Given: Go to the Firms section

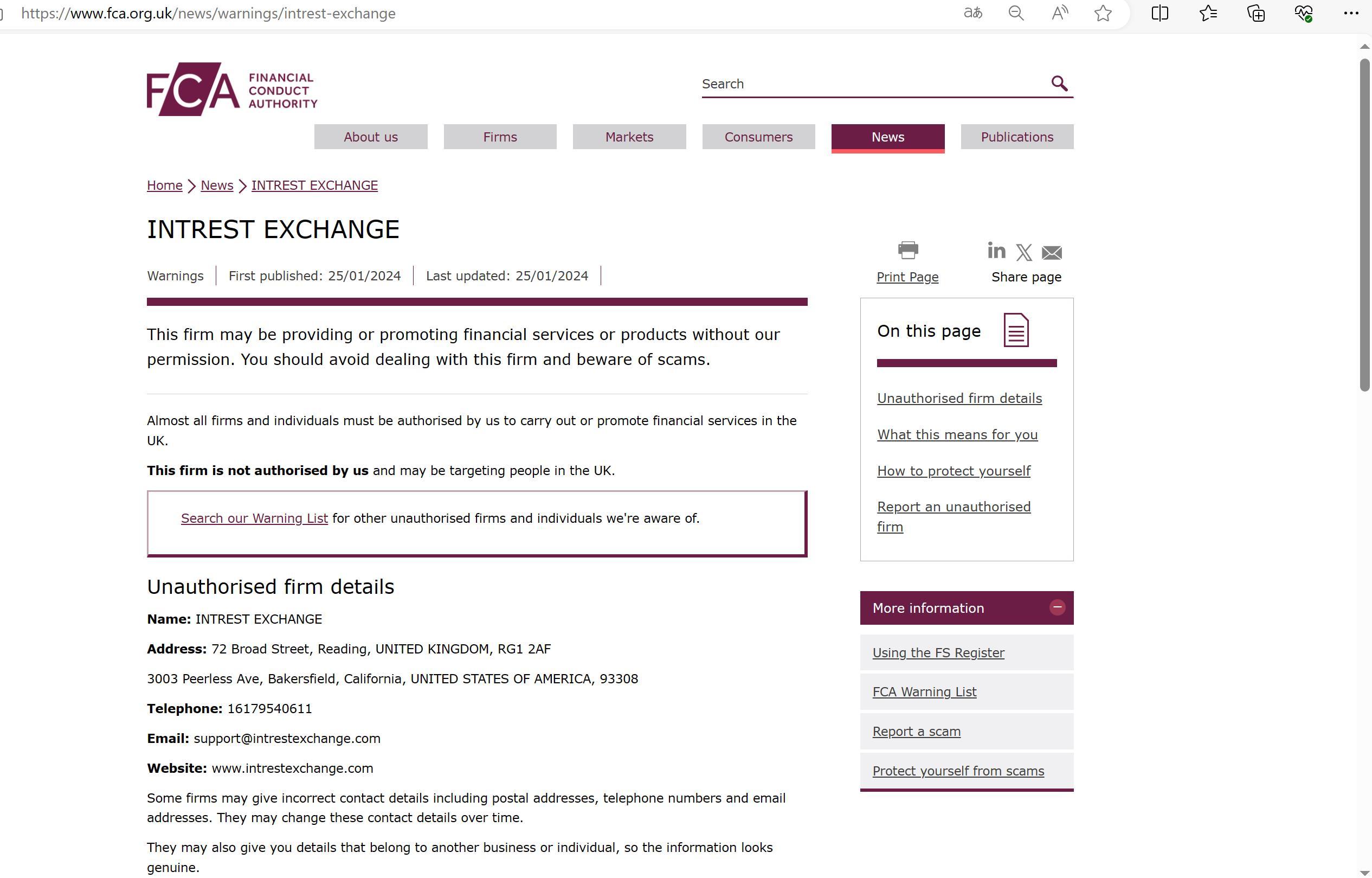Looking at the screenshot, I should click(x=500, y=137).
